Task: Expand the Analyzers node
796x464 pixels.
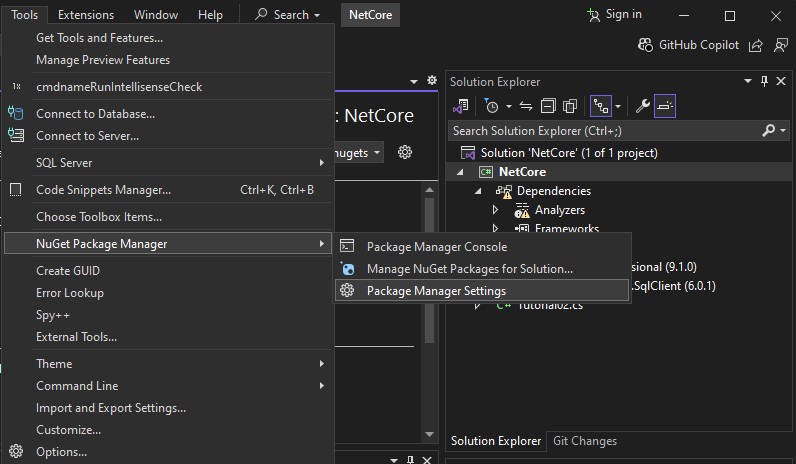Action: coord(495,210)
